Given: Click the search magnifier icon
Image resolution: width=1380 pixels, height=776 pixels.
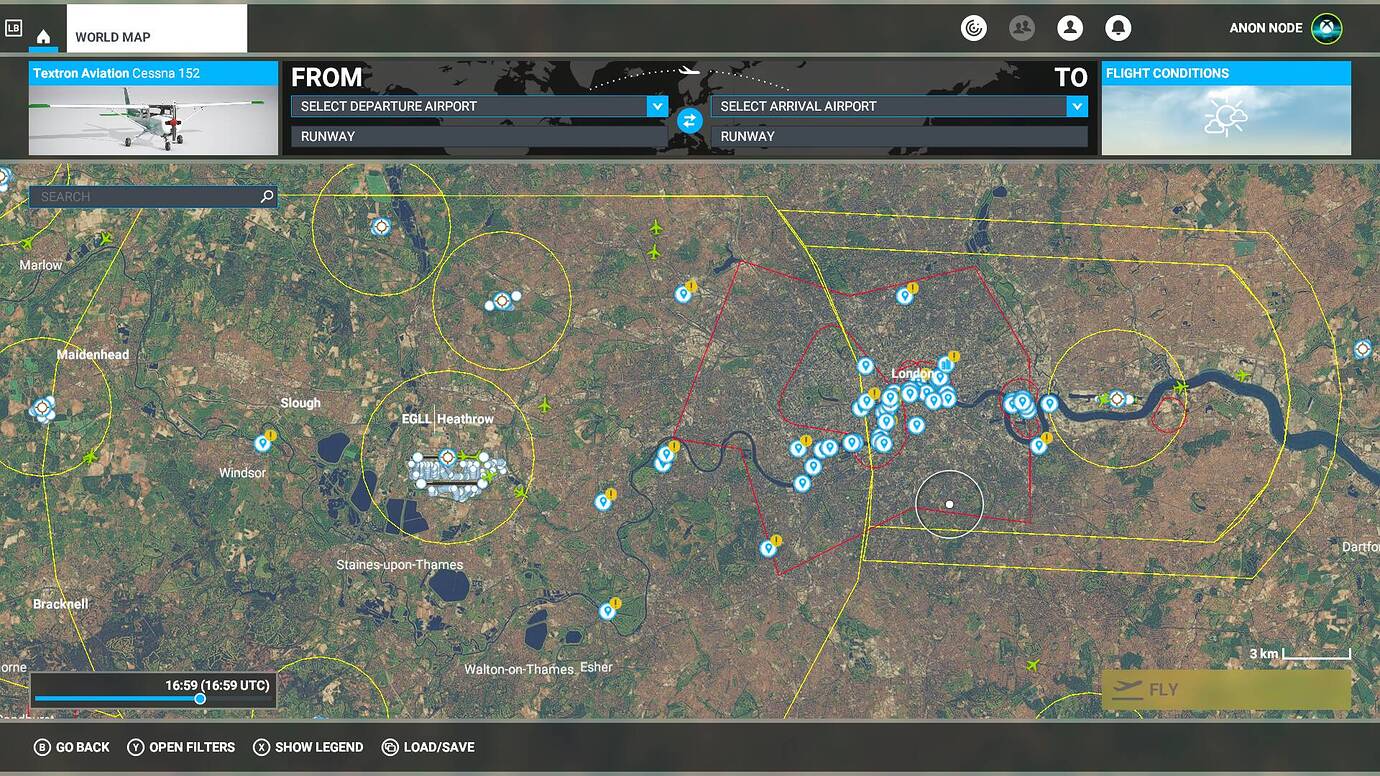Looking at the screenshot, I should 264,196.
